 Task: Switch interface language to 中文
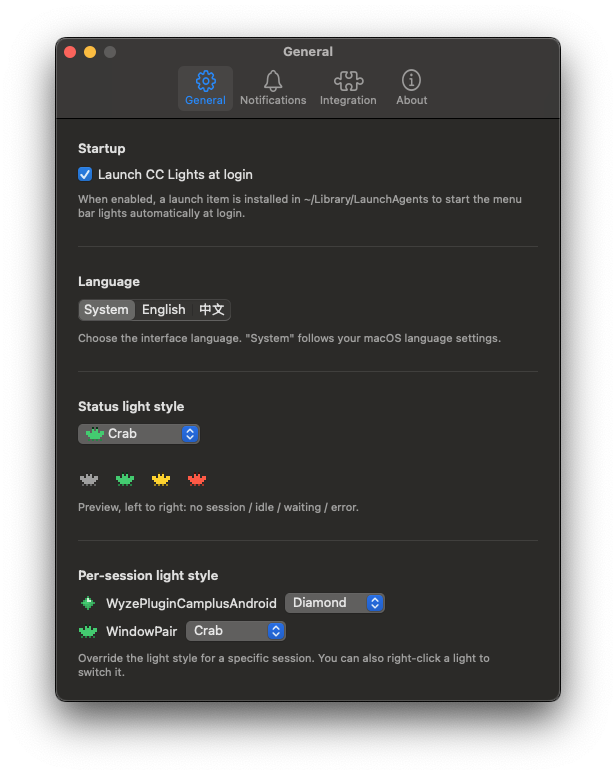pyautogui.click(x=212, y=310)
